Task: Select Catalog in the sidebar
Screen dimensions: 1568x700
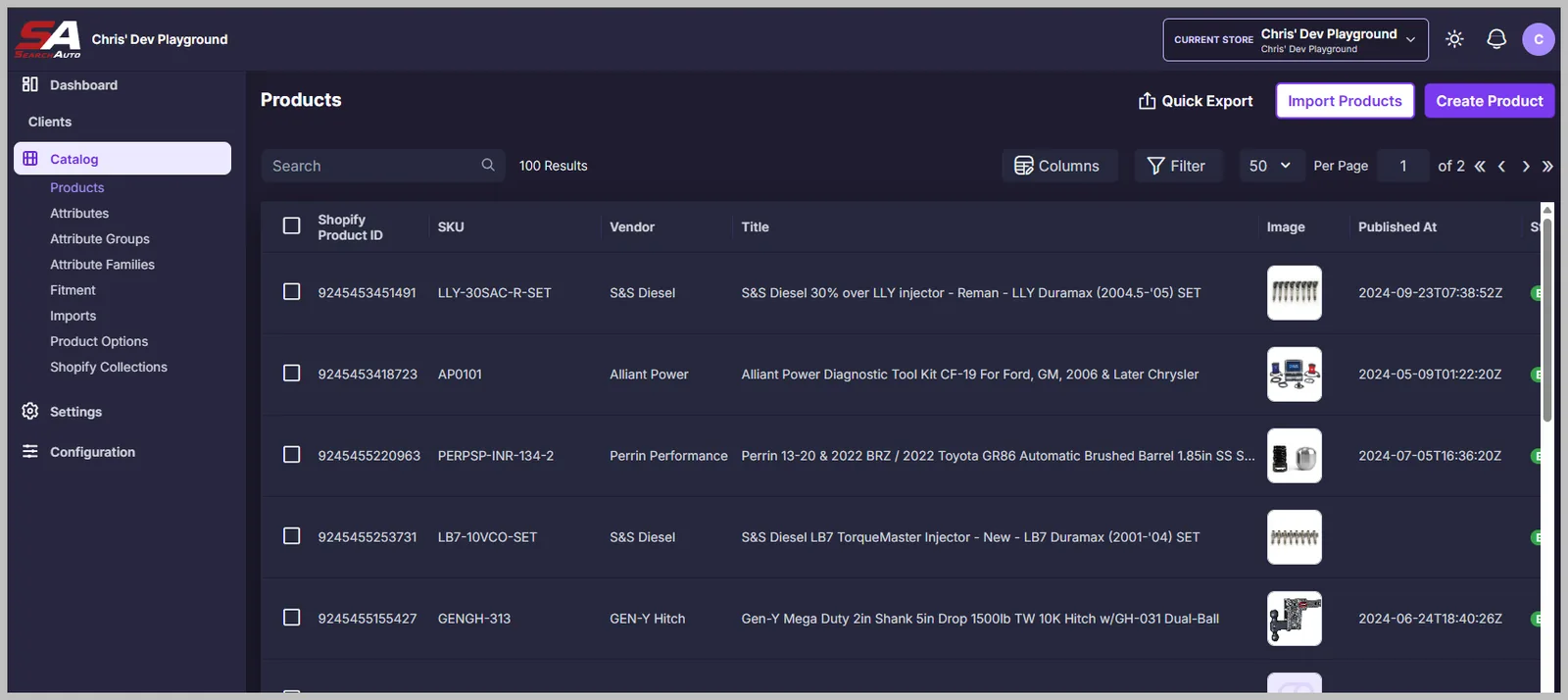Action: tap(122, 159)
